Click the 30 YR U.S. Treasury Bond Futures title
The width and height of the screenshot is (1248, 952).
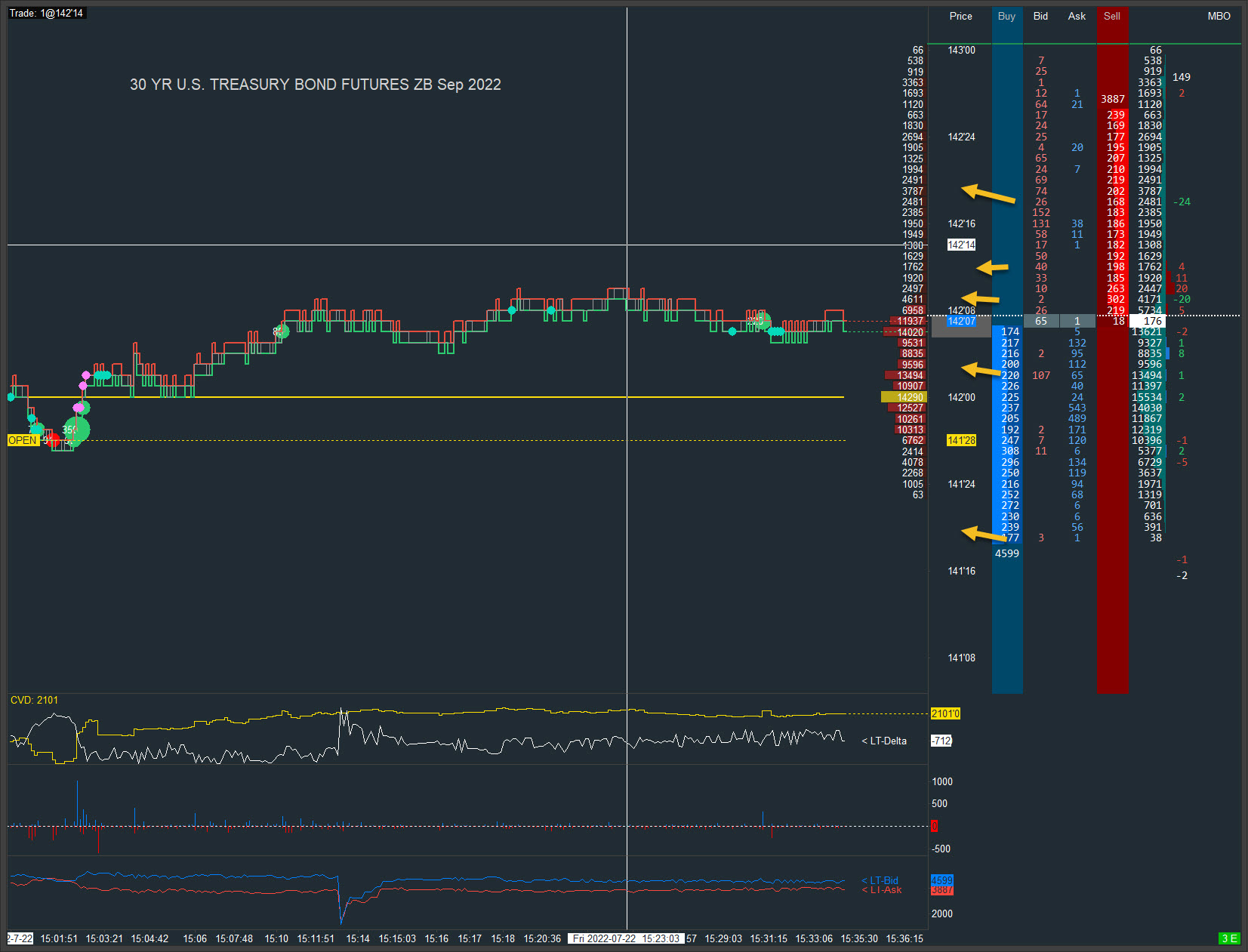(x=316, y=85)
